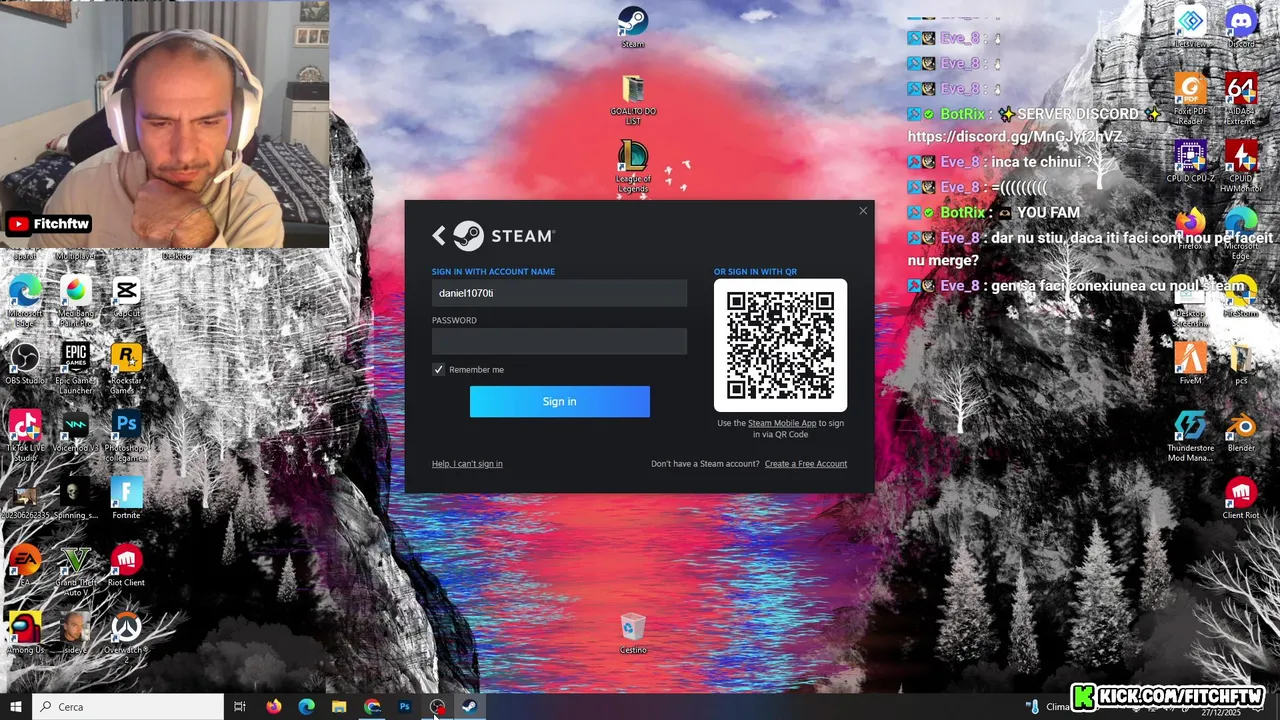1280x720 pixels.
Task: Open the TikTok LIVE Studio icon
Action: (25, 435)
